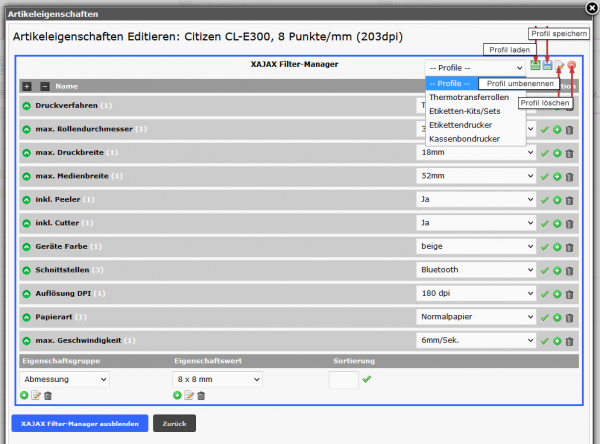Select Etikettendrucker from the profile list

(x=462, y=125)
